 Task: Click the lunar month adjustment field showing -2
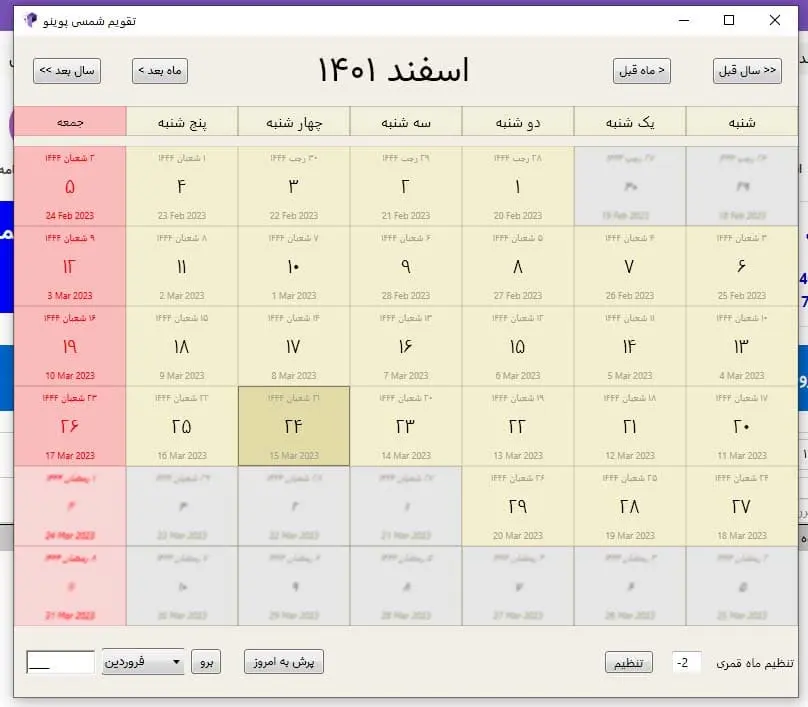(686, 663)
